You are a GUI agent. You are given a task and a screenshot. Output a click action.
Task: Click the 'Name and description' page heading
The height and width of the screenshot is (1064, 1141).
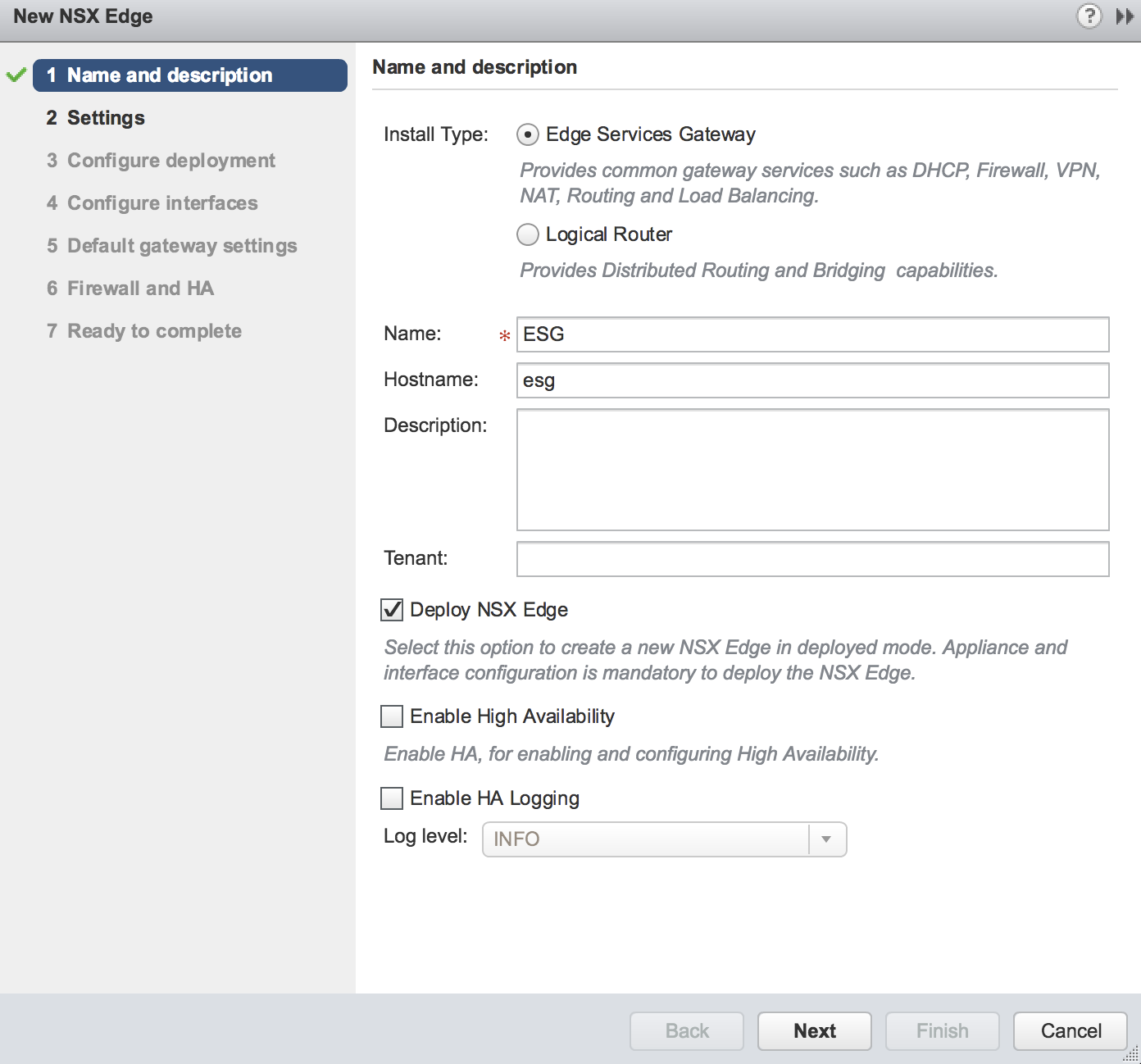(x=475, y=67)
